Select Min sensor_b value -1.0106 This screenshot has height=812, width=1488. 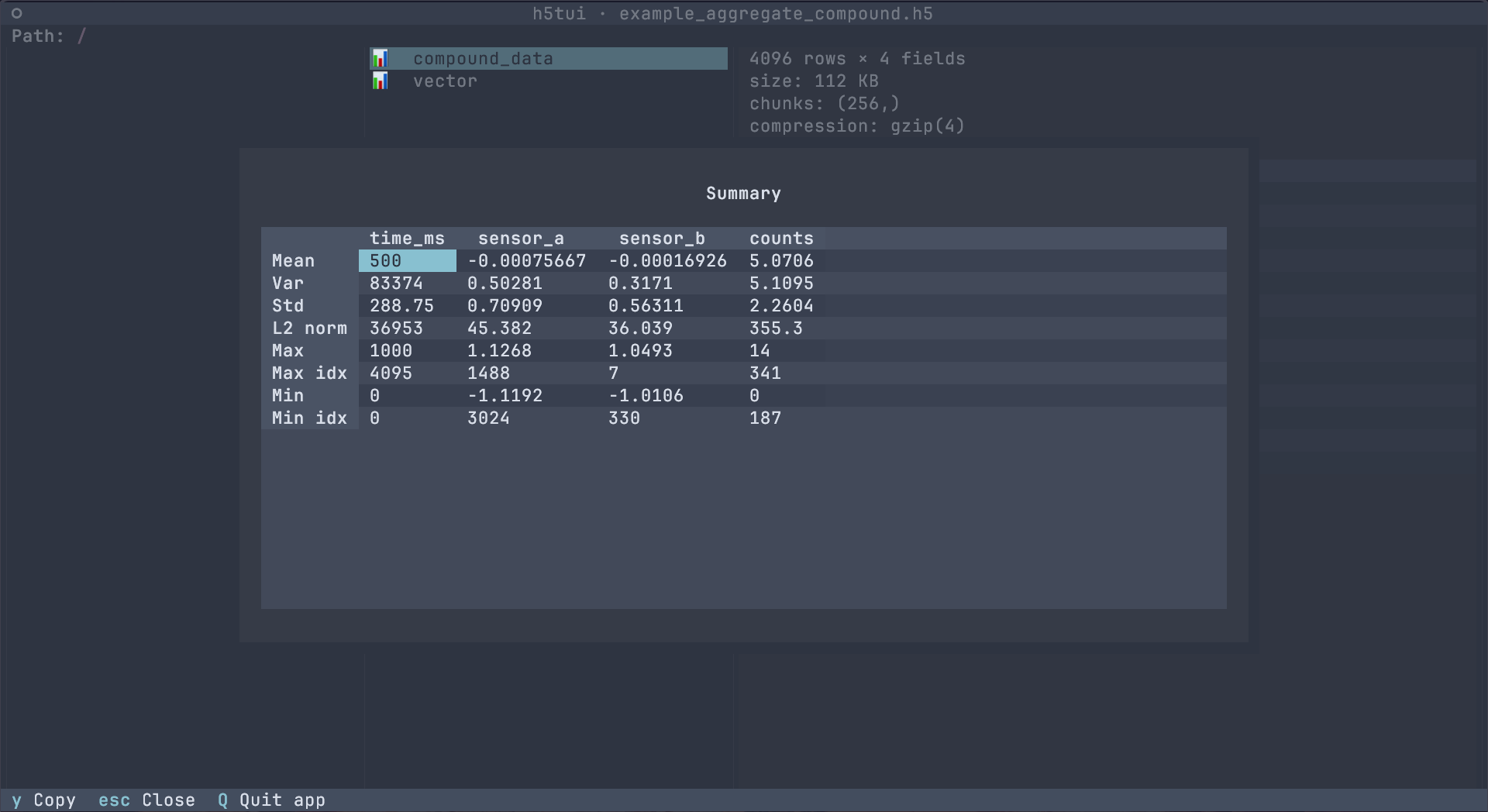coord(646,396)
